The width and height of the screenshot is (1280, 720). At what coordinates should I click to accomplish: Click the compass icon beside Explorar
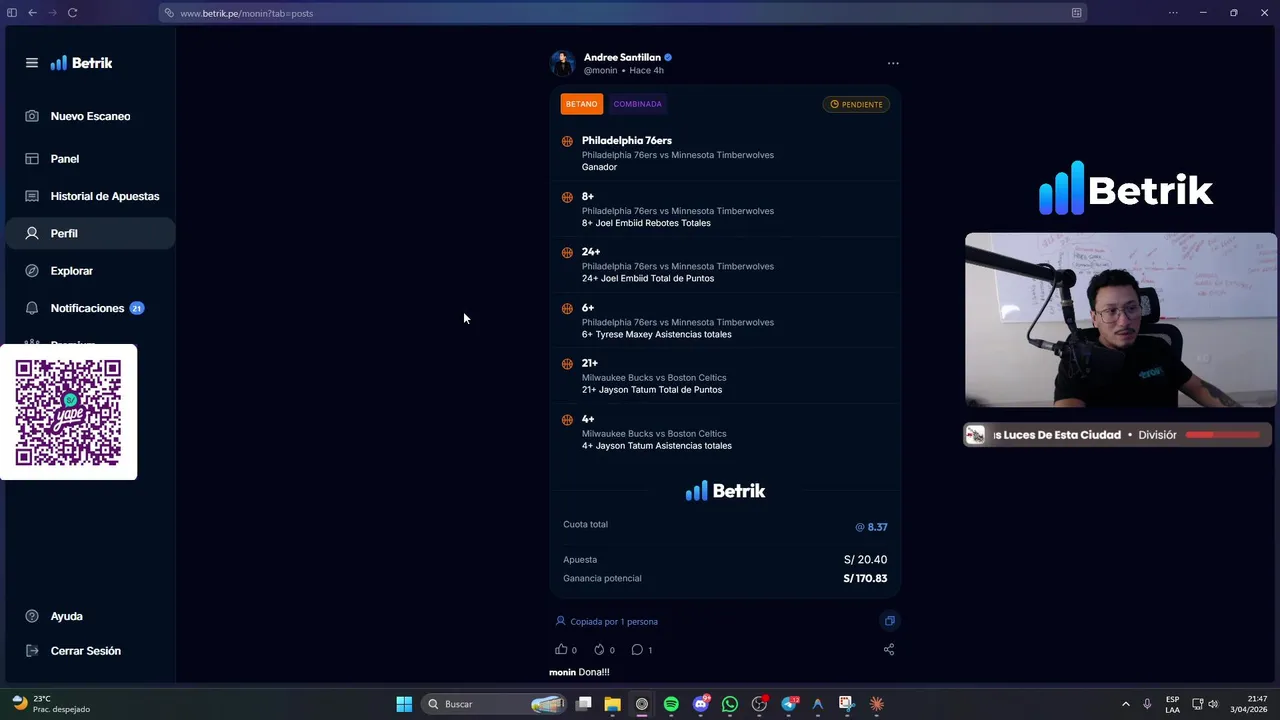click(32, 271)
